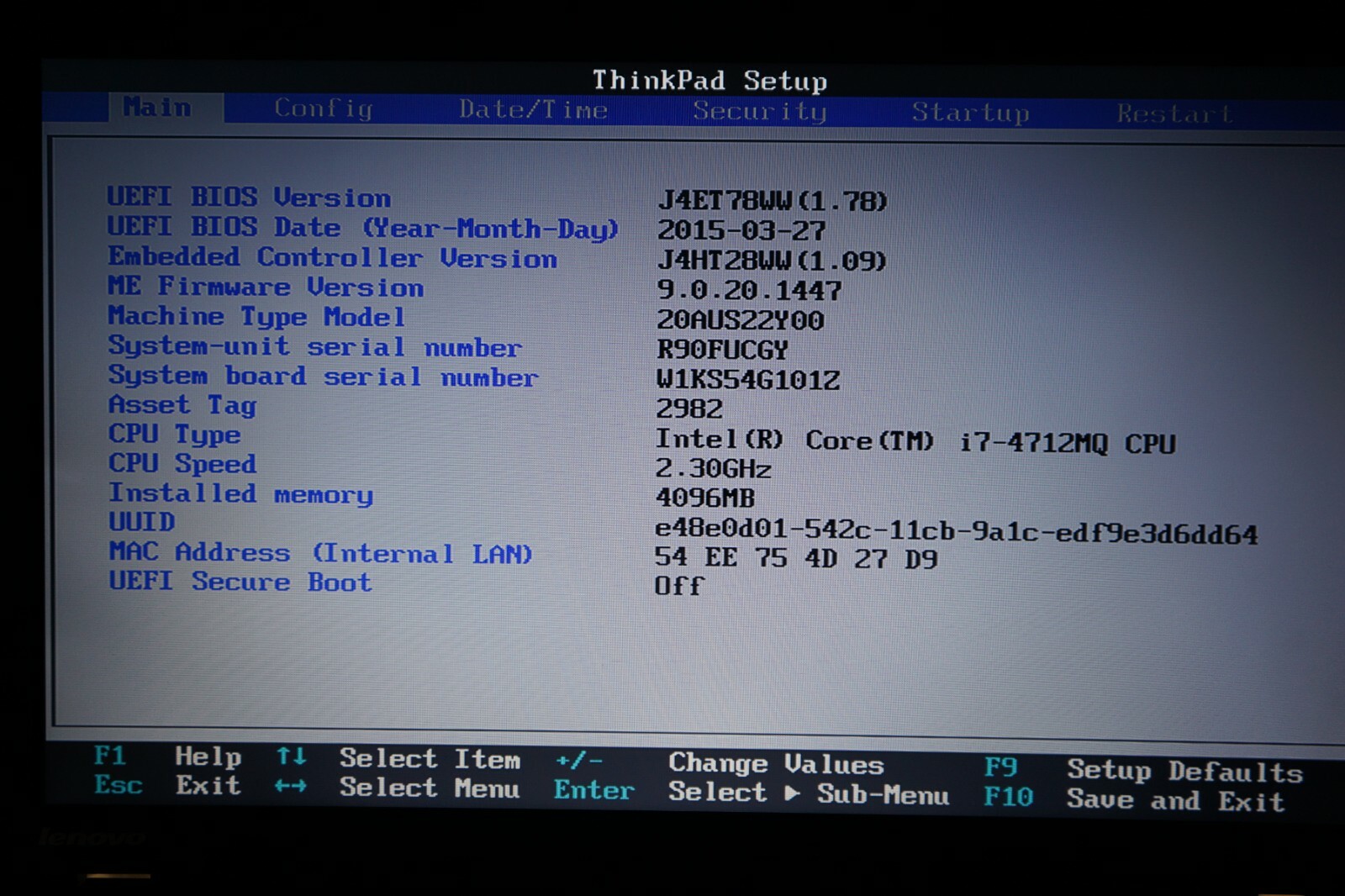1345x896 pixels.
Task: Select MAC address 54 EE 75 4D 27 D9
Action: pyautogui.click(x=796, y=558)
